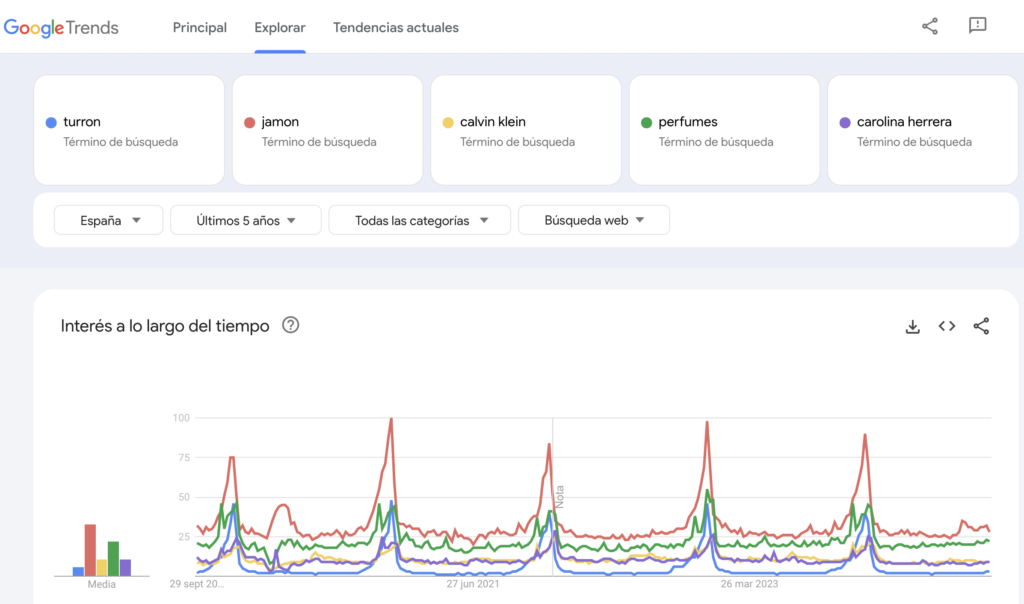Screen dimensions: 1024x604
Task: Open Tendencias actuales tab
Action: click(396, 27)
